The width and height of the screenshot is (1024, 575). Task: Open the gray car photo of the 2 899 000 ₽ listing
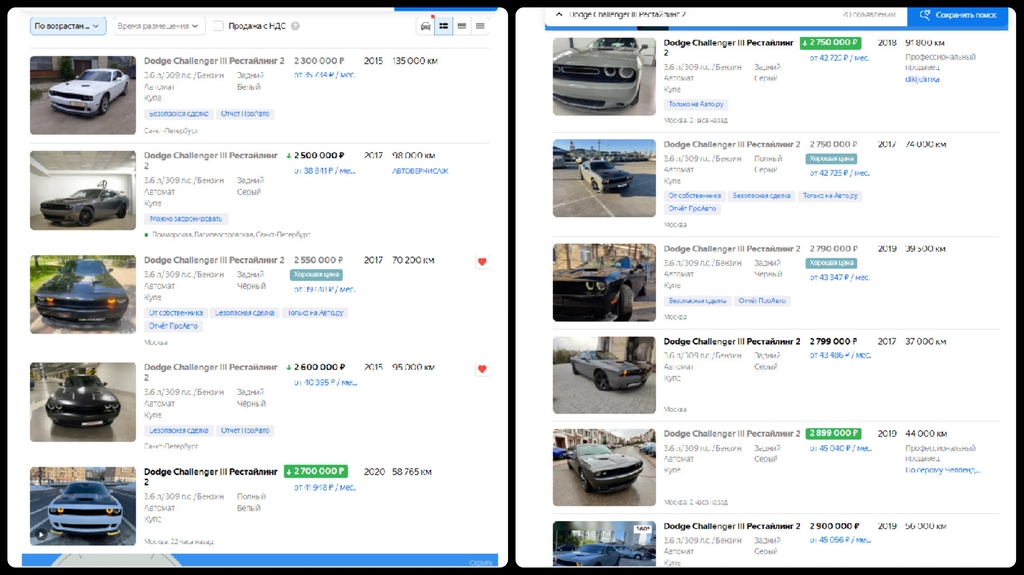click(x=604, y=467)
